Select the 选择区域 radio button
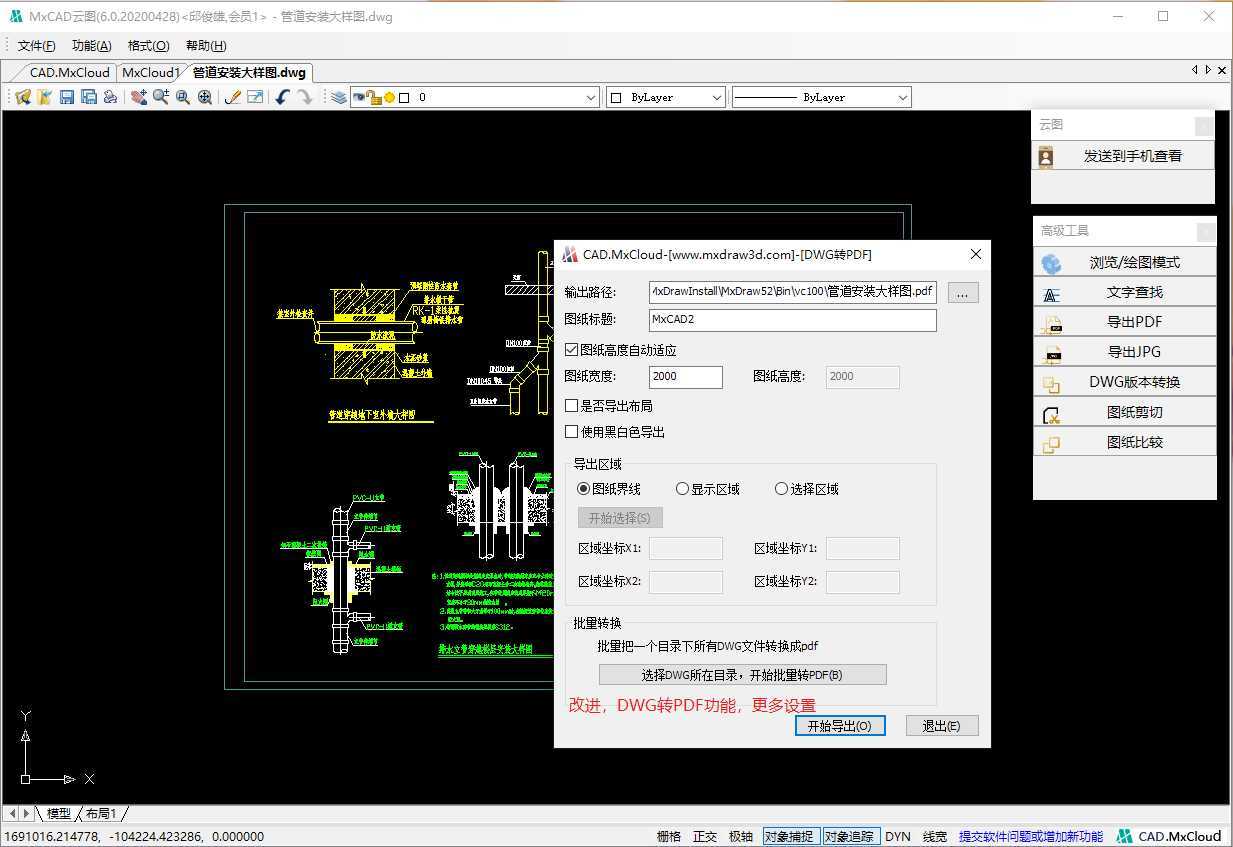Viewport: 1233px width, 847px height. tap(782, 489)
